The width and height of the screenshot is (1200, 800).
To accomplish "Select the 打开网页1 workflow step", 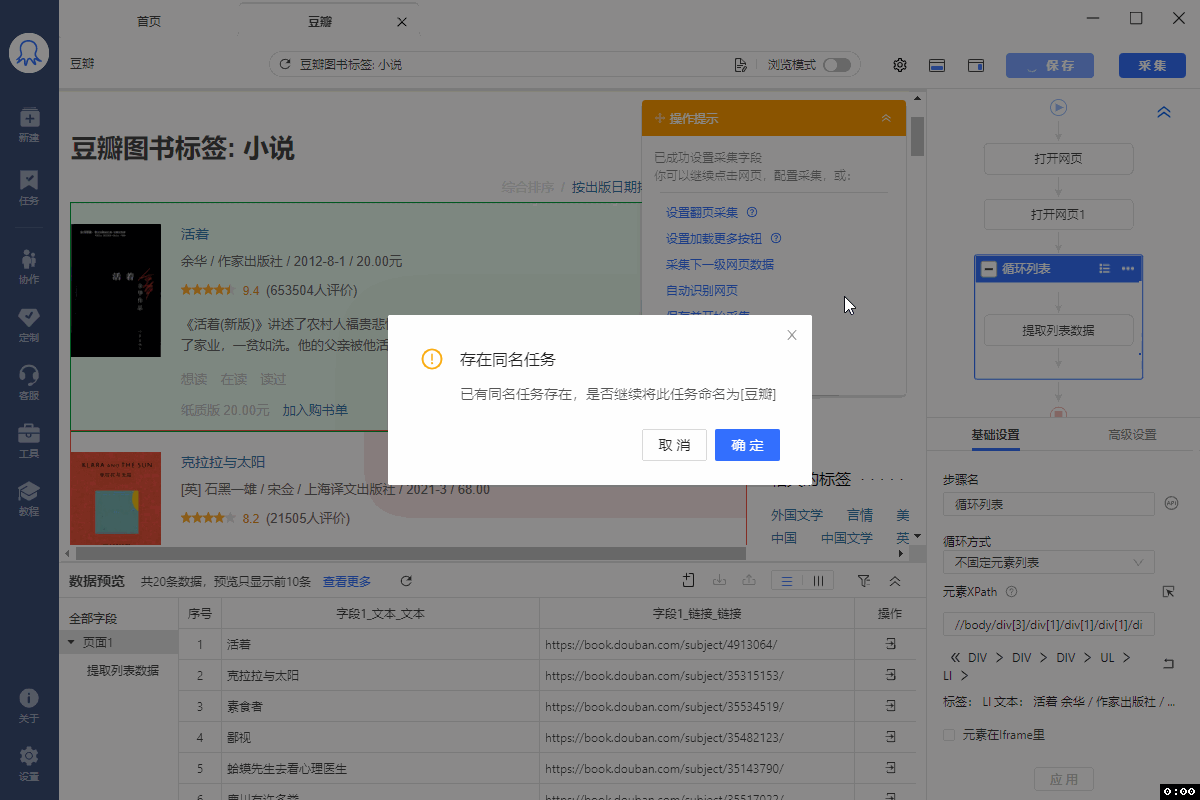I will 1058,215.
